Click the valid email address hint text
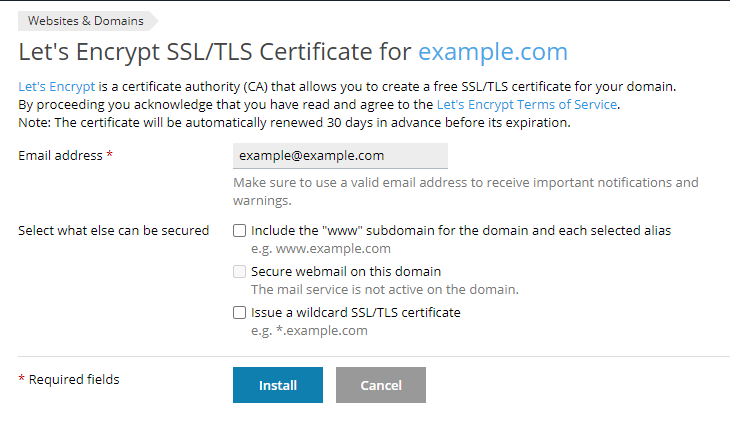 pyautogui.click(x=466, y=191)
